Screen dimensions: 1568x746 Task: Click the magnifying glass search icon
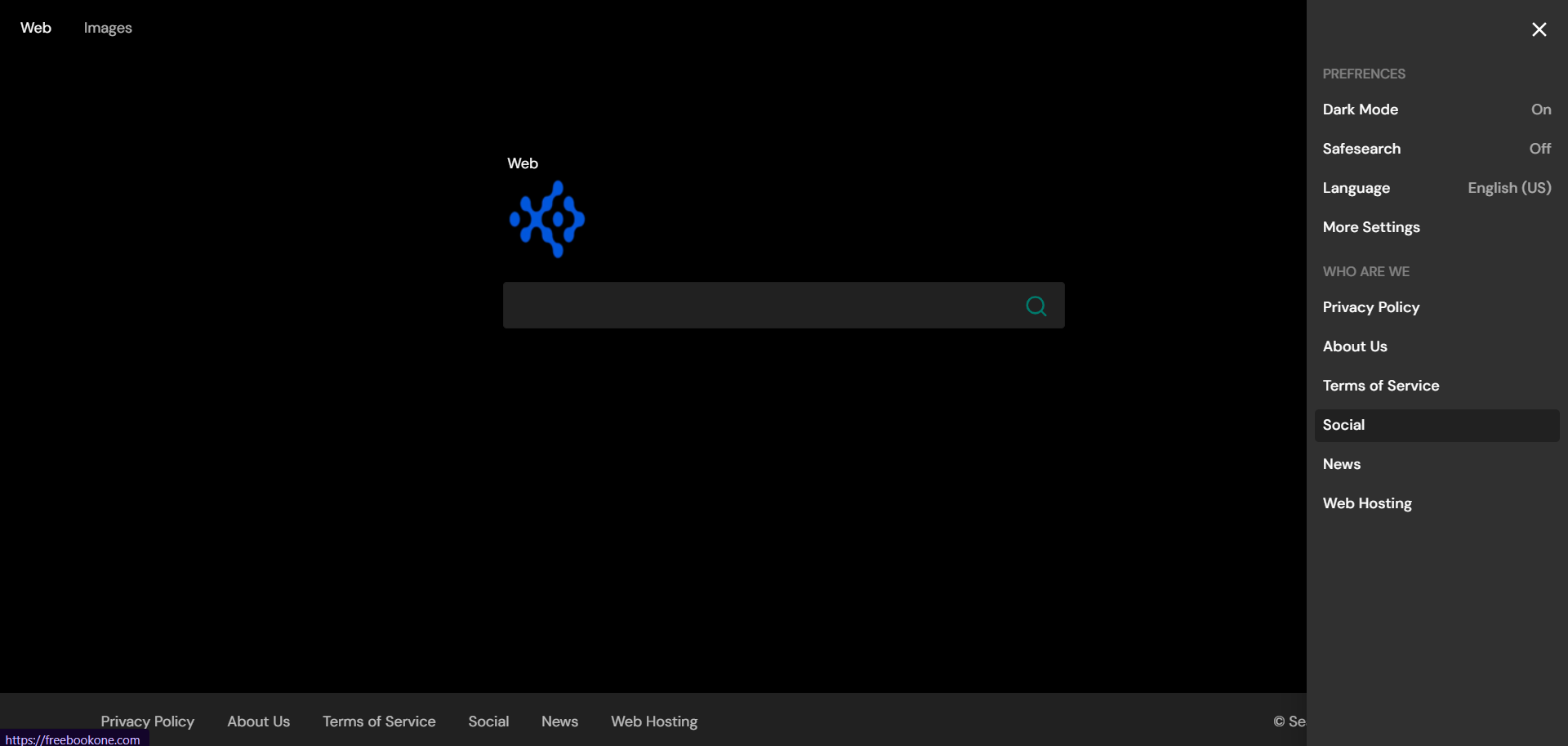[1036, 306]
